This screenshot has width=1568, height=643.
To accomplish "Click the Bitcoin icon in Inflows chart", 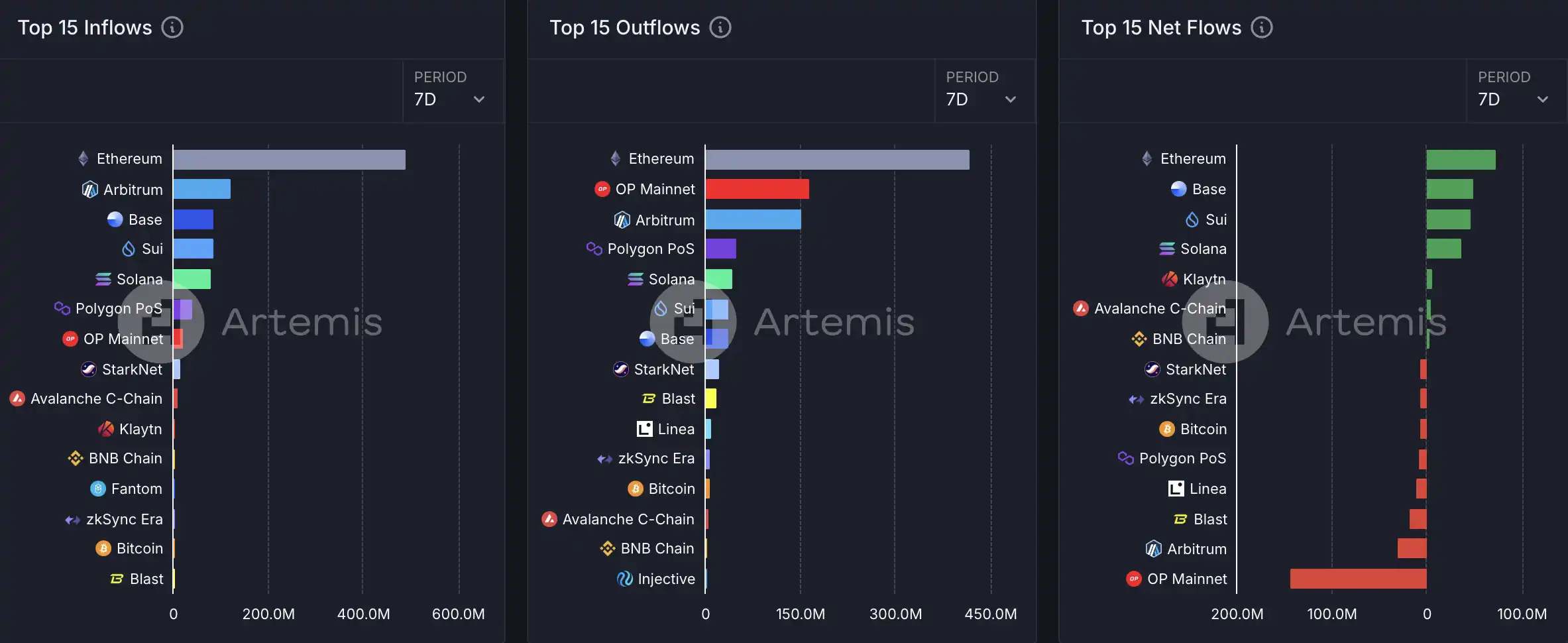I will tap(103, 548).
